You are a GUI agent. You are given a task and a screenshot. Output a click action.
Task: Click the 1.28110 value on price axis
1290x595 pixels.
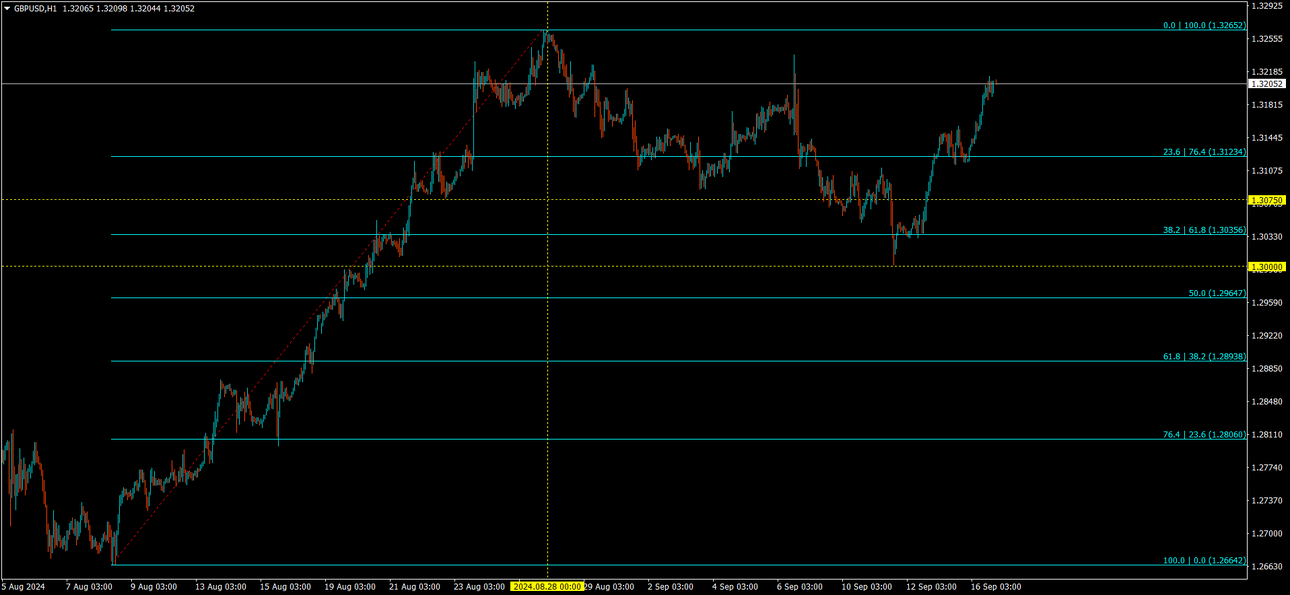click(1267, 435)
